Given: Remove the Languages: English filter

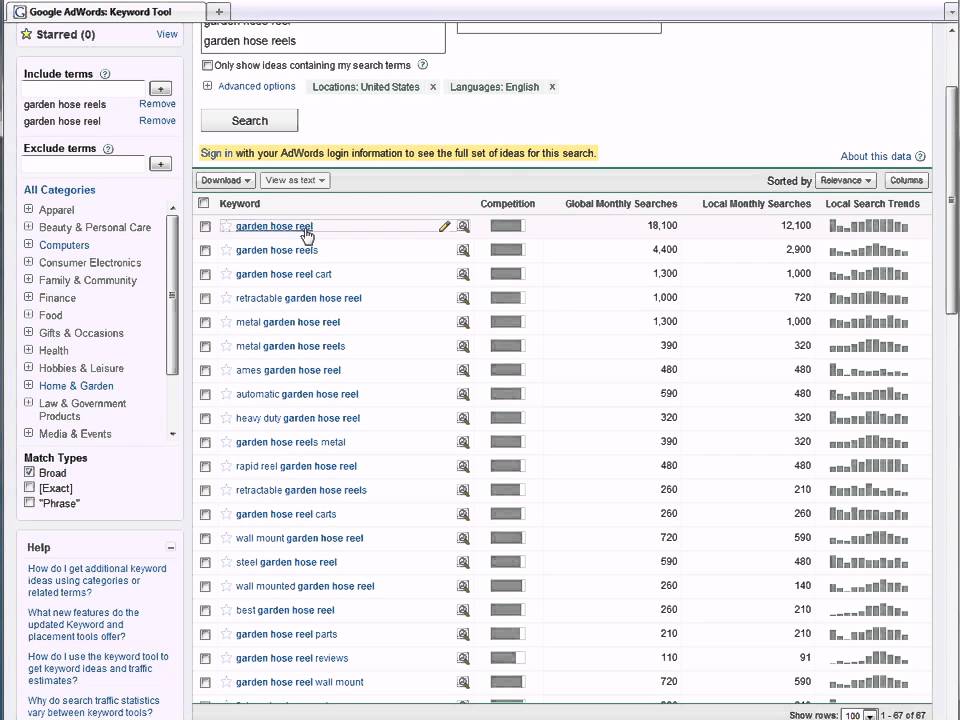Looking at the screenshot, I should (x=552, y=87).
